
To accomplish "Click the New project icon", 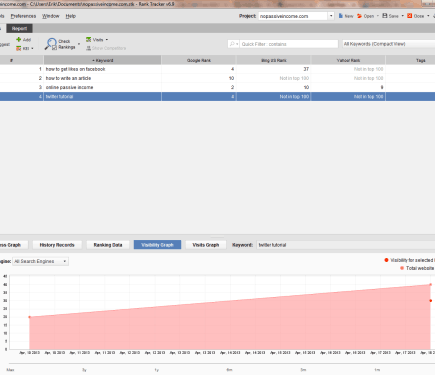I will tap(341, 16).
